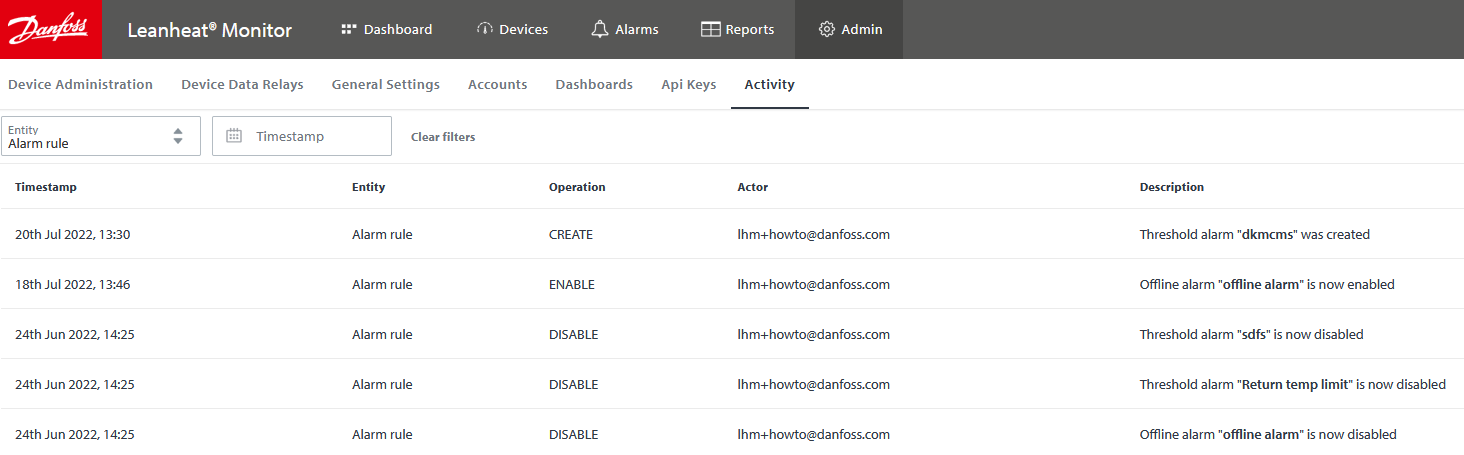Switch to Device Administration tab
Image resolution: width=1464 pixels, height=455 pixels.
tap(80, 85)
